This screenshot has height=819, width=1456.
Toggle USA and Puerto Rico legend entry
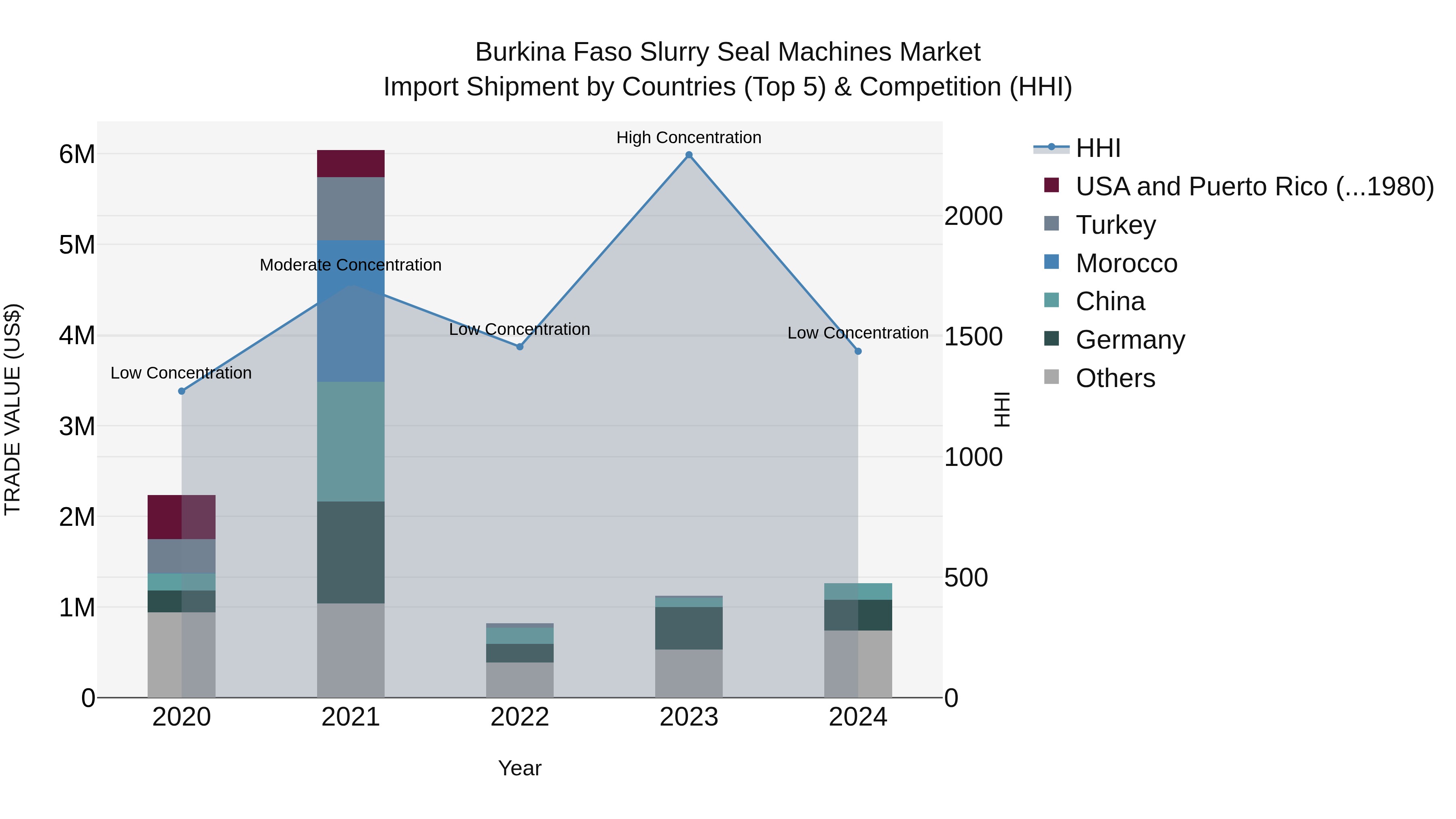point(1239,186)
